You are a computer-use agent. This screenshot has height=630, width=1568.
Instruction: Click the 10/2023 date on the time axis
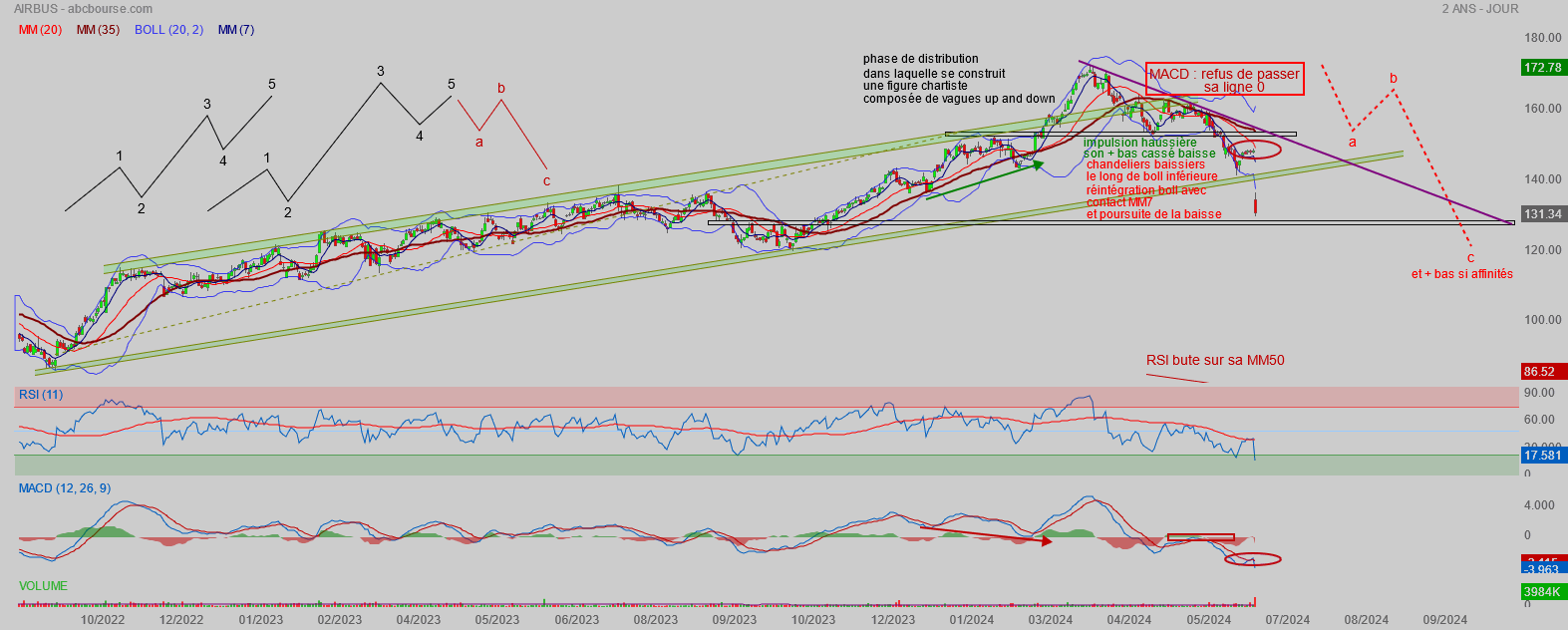tap(813, 620)
